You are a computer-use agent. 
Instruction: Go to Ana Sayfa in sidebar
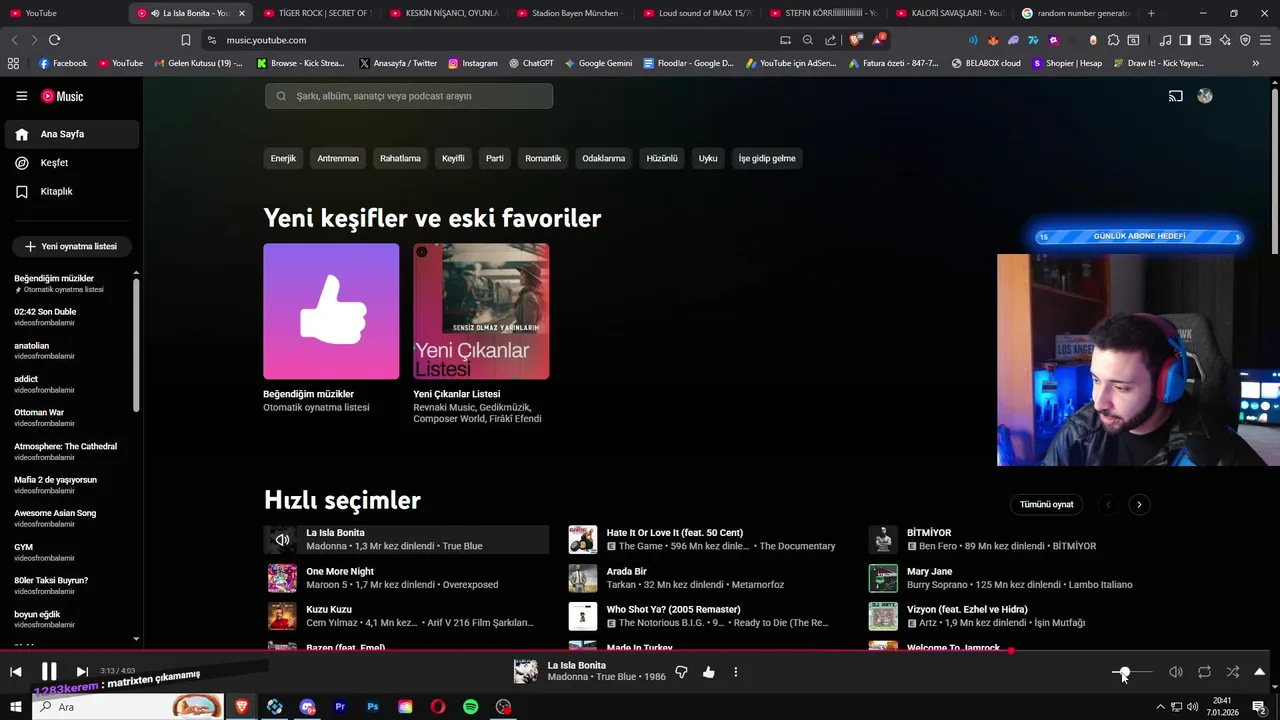71,134
